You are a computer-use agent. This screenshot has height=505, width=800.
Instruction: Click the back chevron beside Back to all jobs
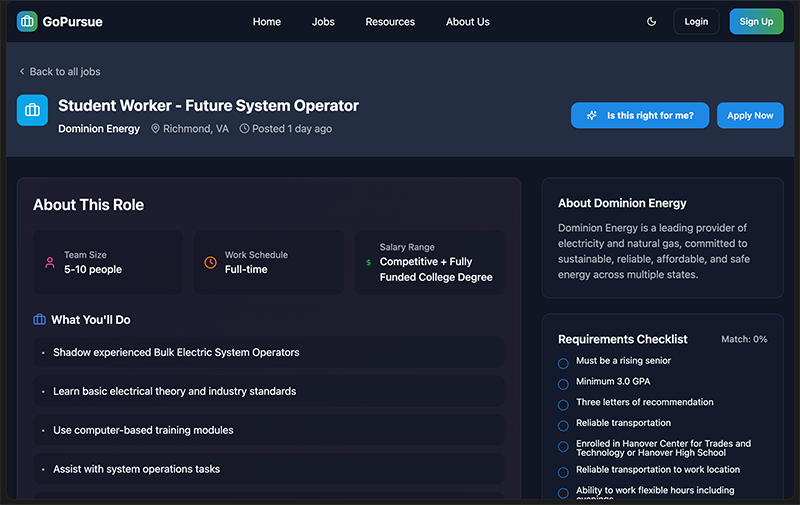coord(22,71)
